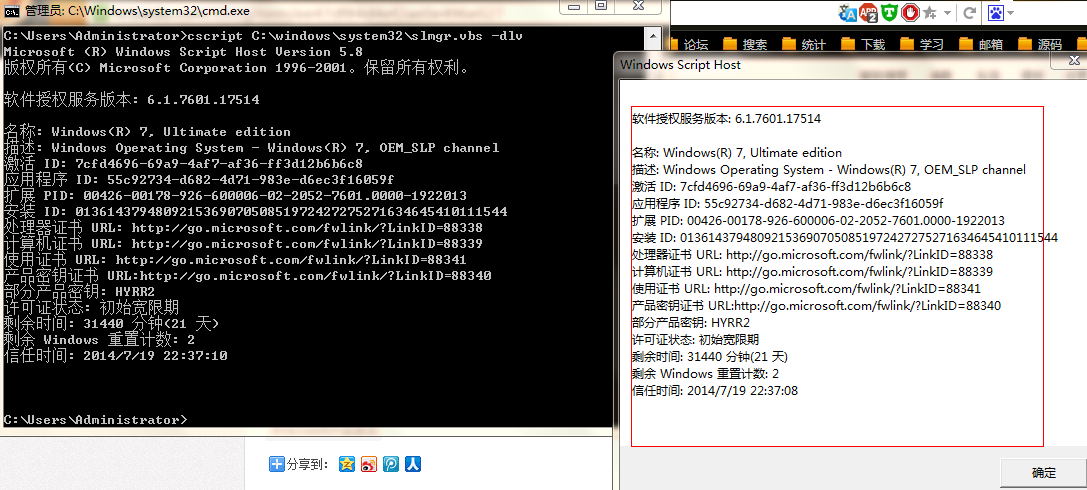This screenshot has height=490, width=1087.
Task: Share to QZone with yellow star icon
Action: point(347,464)
